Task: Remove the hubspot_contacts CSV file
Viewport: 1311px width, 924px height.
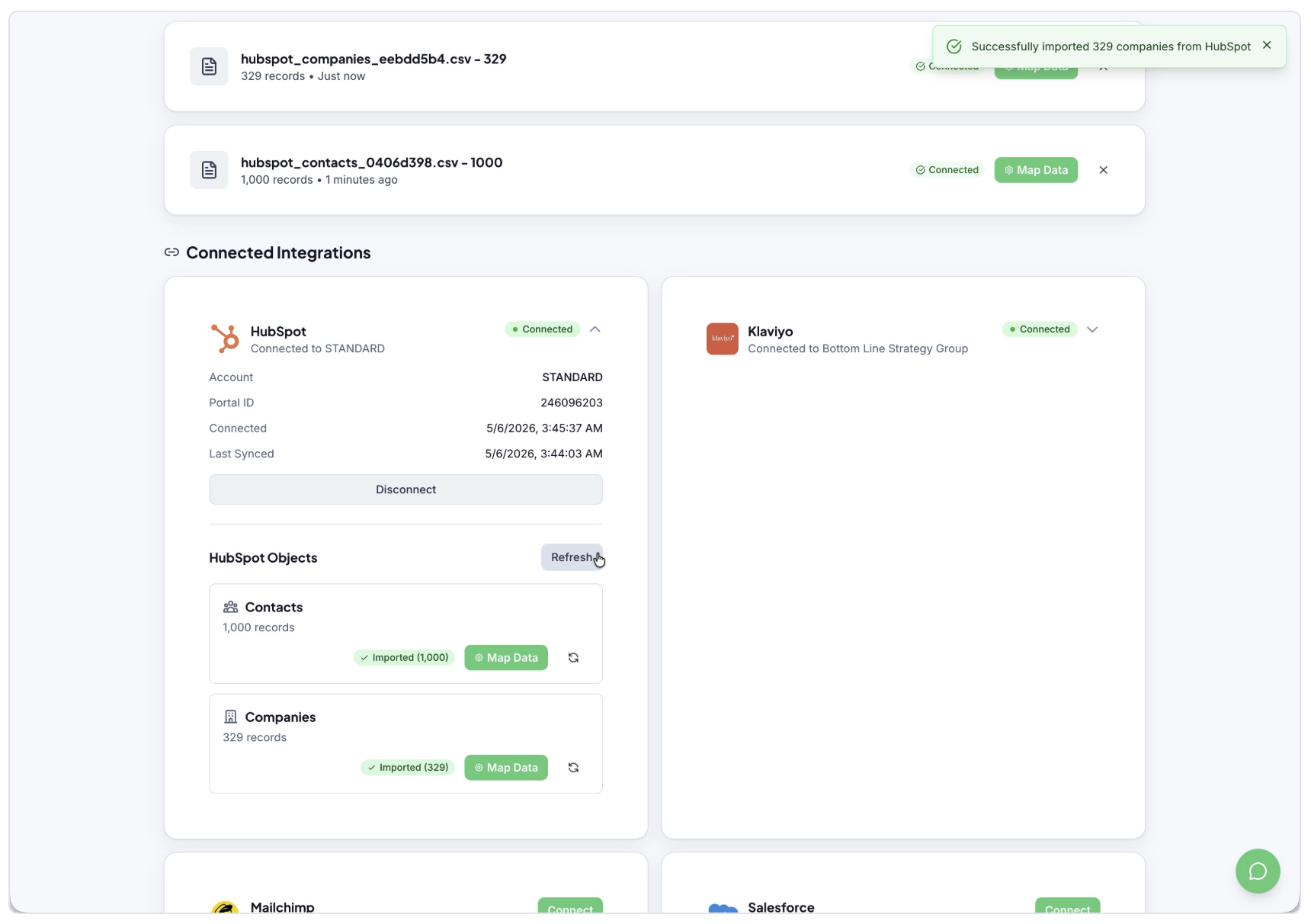Action: click(x=1103, y=170)
